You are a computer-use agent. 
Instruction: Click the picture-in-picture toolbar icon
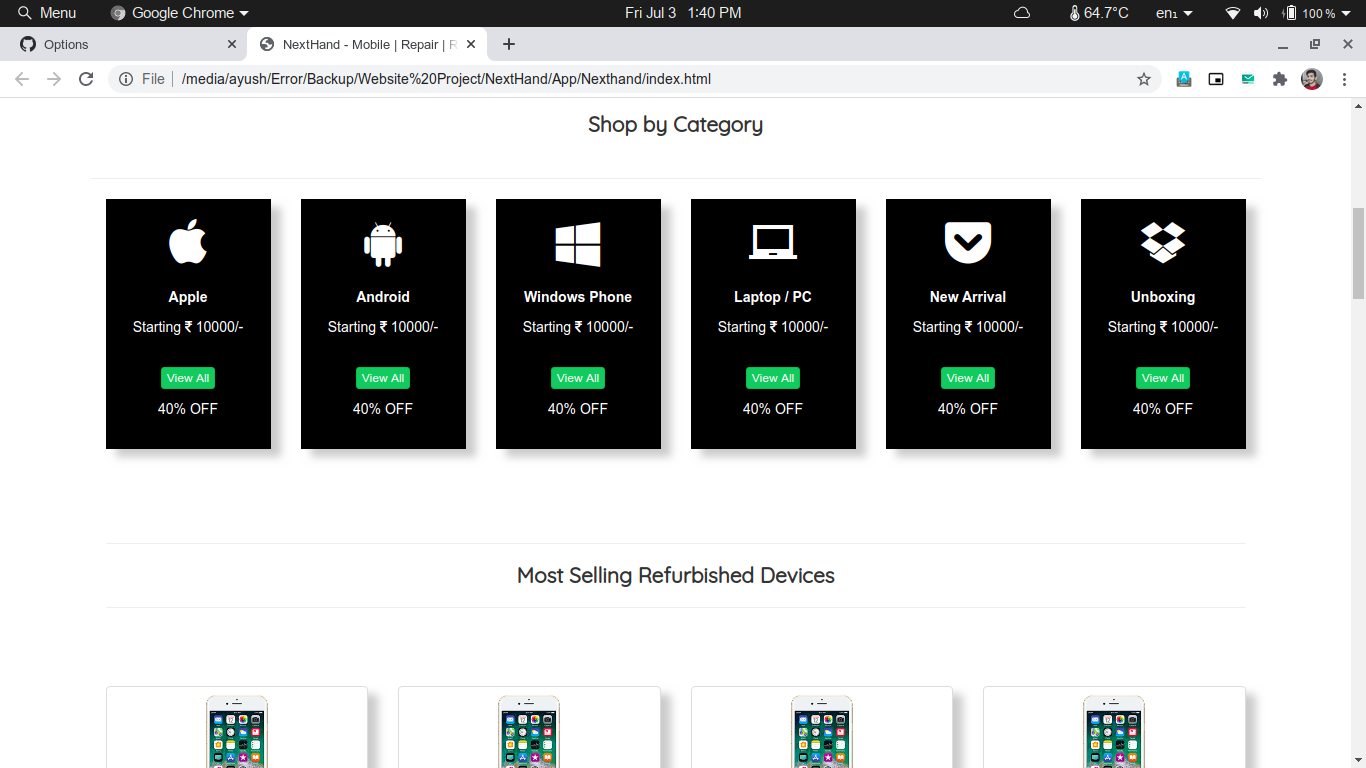[x=1215, y=78]
